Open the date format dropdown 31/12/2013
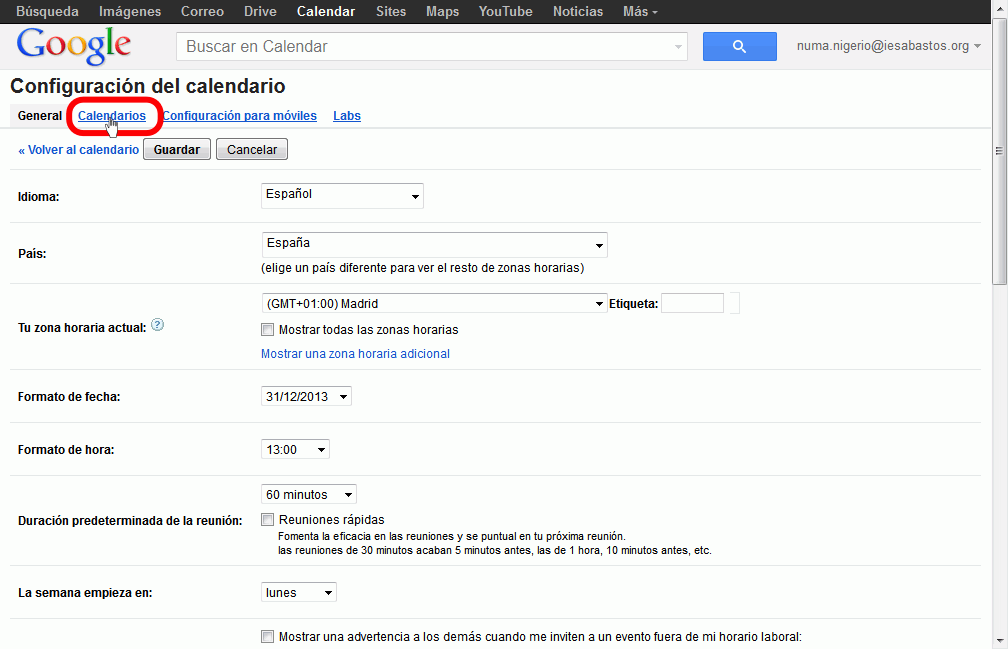 306,396
